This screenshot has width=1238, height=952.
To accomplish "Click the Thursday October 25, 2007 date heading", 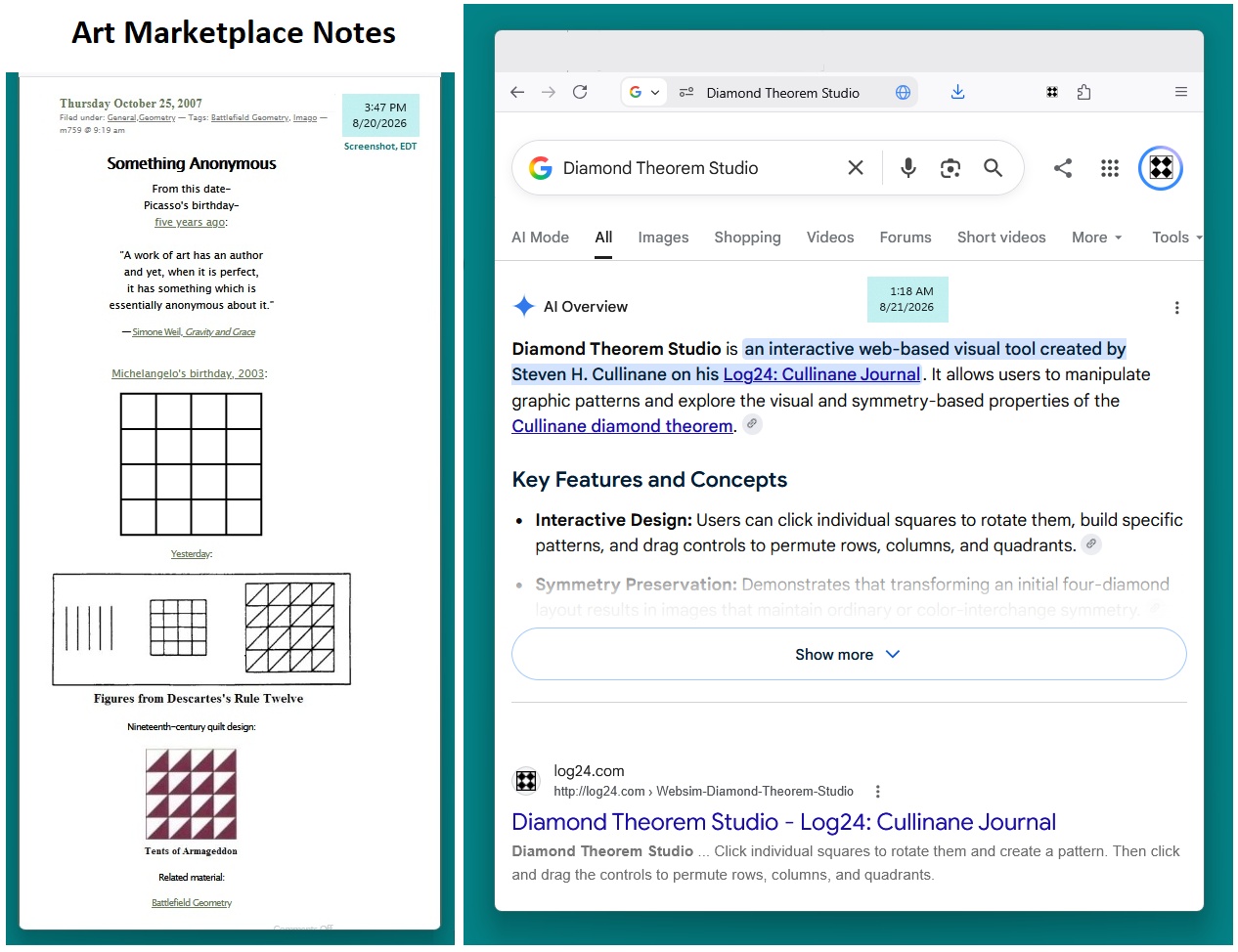I will [131, 103].
